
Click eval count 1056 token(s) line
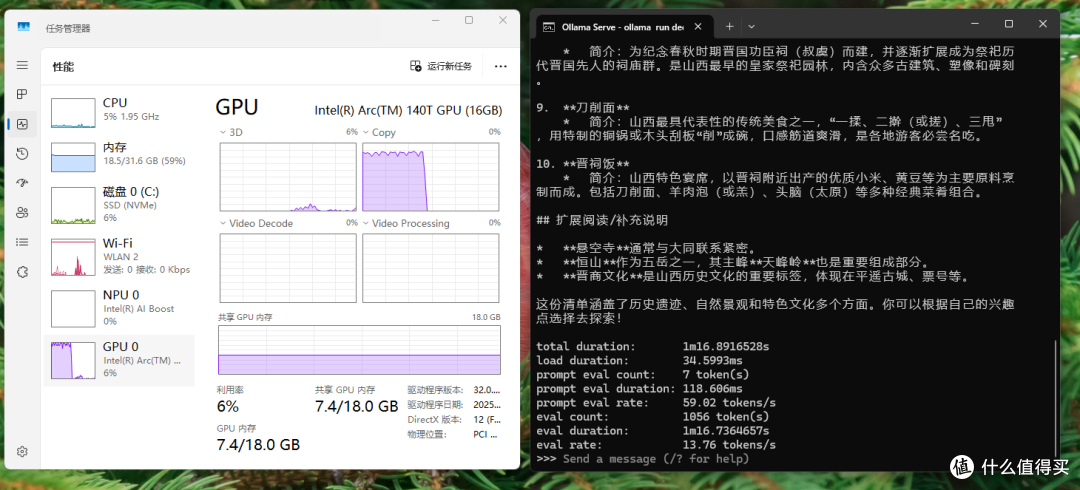coord(653,416)
